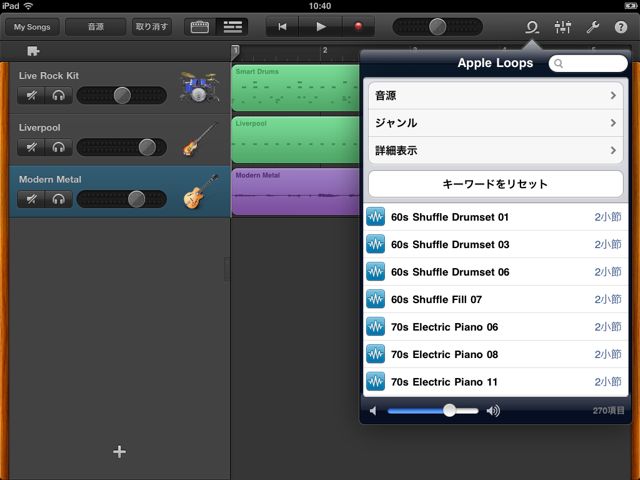
Task: Add a new track with plus icon
Action: click(119, 451)
